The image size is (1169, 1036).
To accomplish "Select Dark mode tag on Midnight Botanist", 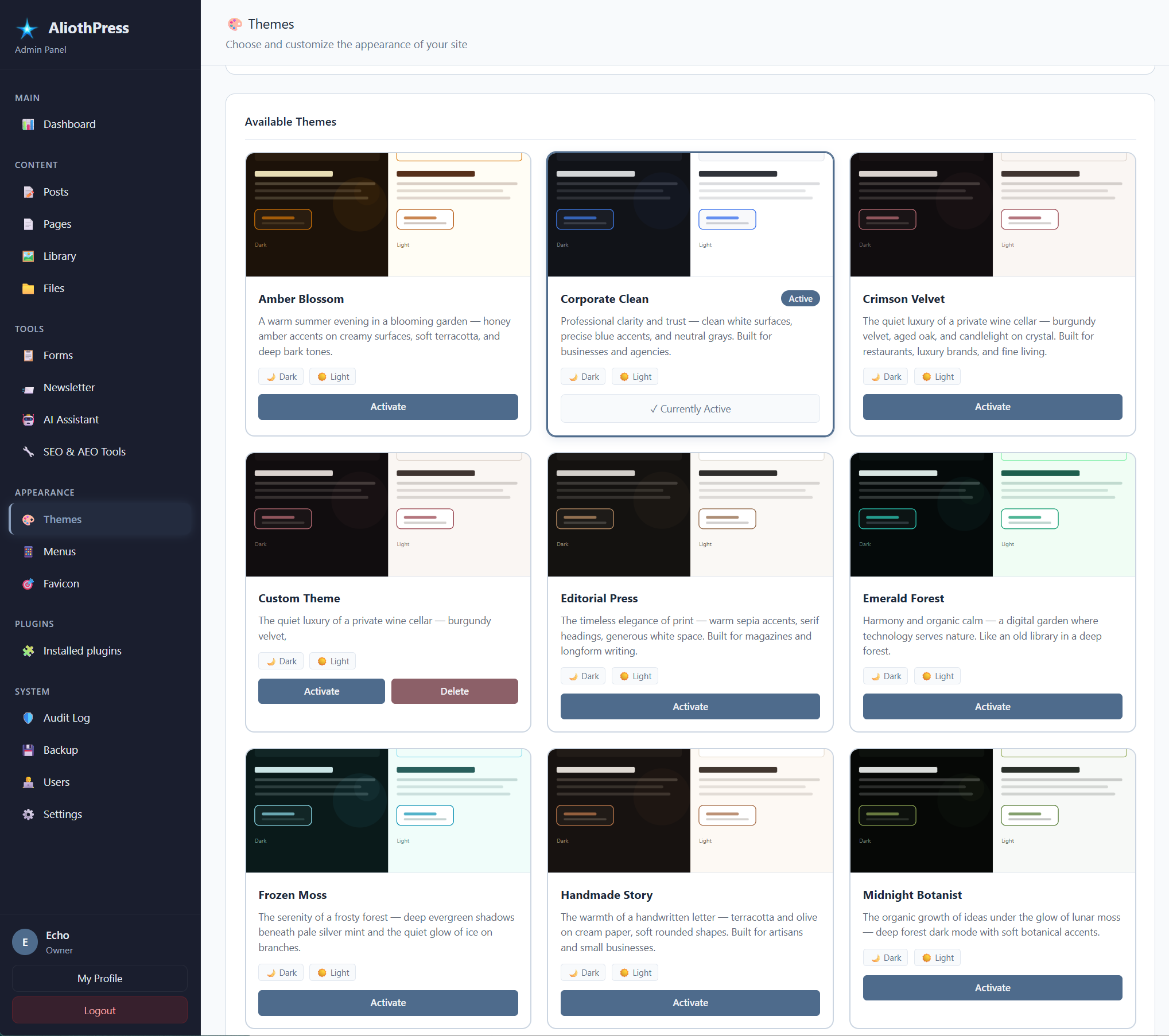I will pyautogui.click(x=886, y=958).
